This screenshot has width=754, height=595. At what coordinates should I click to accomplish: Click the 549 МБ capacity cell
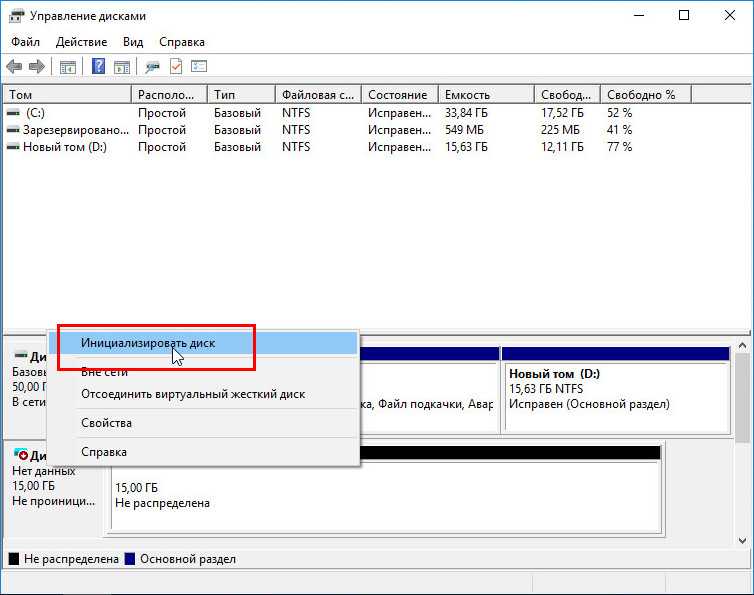pos(464,130)
